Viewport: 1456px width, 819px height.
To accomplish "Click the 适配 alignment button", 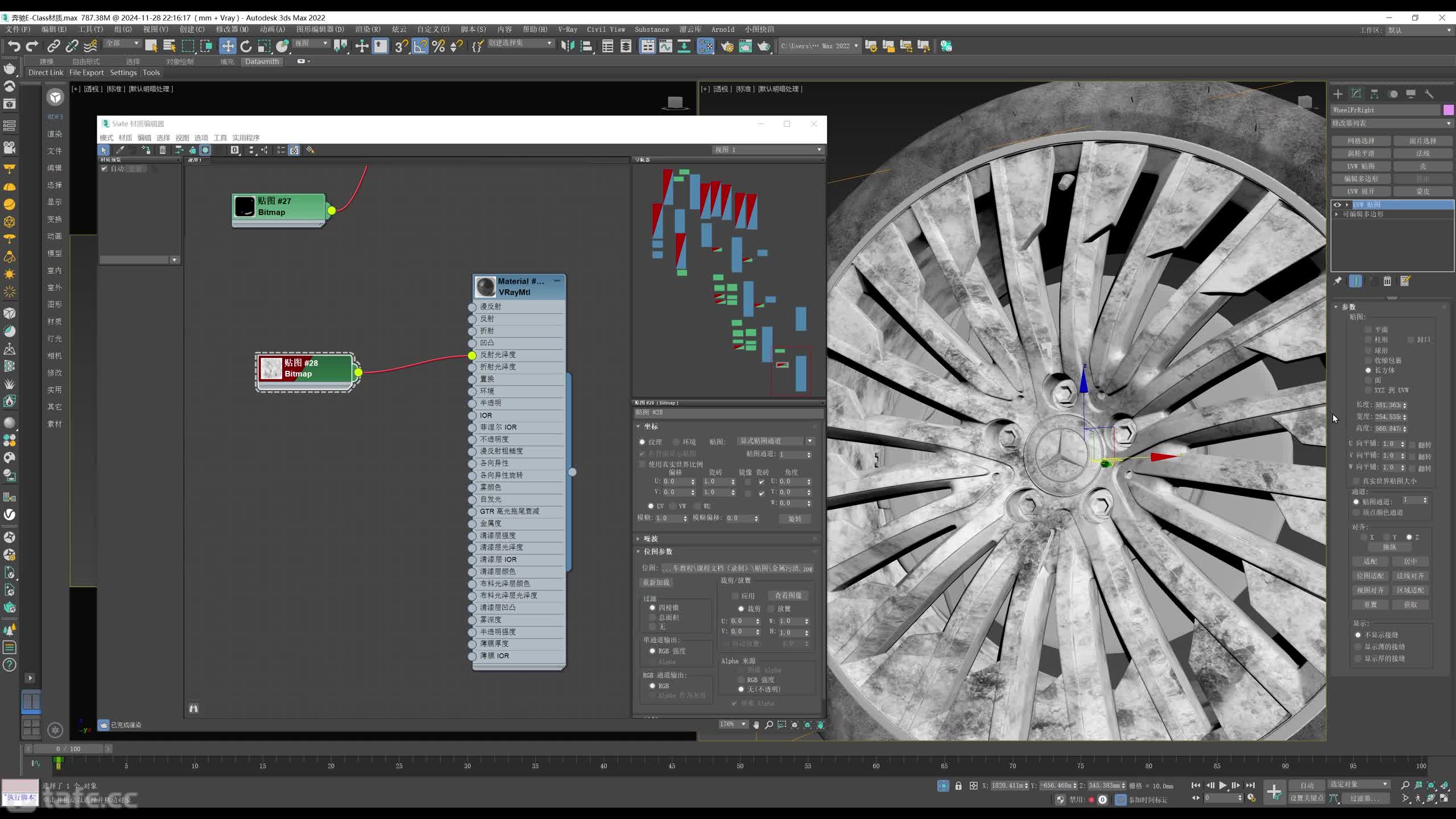I will 1370,561.
